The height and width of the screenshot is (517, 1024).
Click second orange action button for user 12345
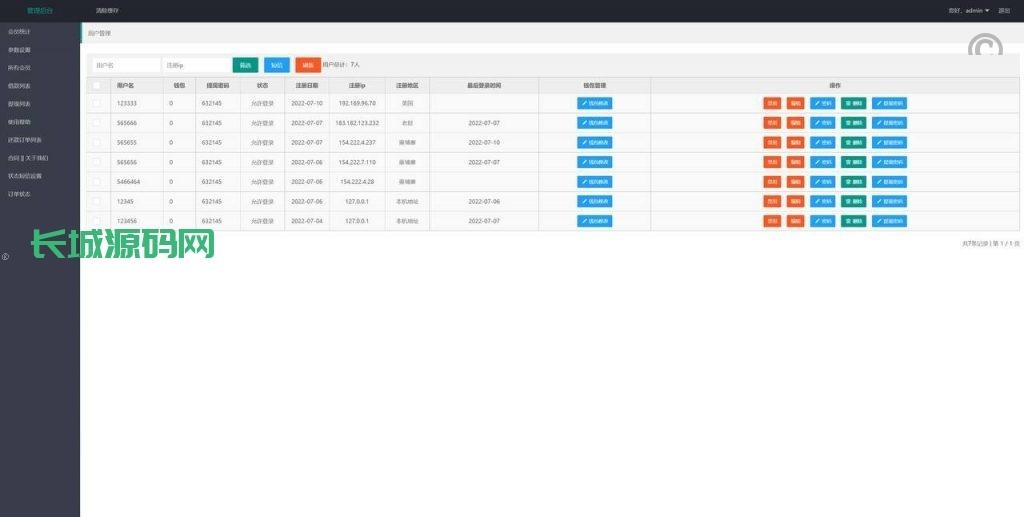795,201
